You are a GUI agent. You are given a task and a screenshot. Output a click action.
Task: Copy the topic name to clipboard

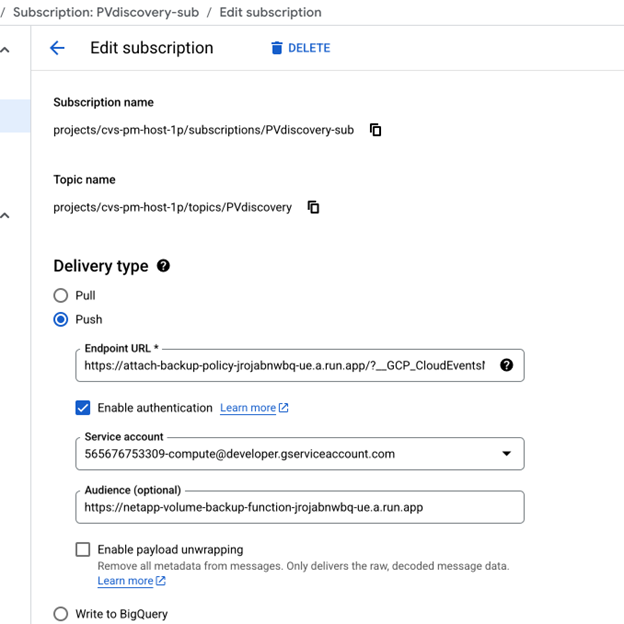(314, 207)
